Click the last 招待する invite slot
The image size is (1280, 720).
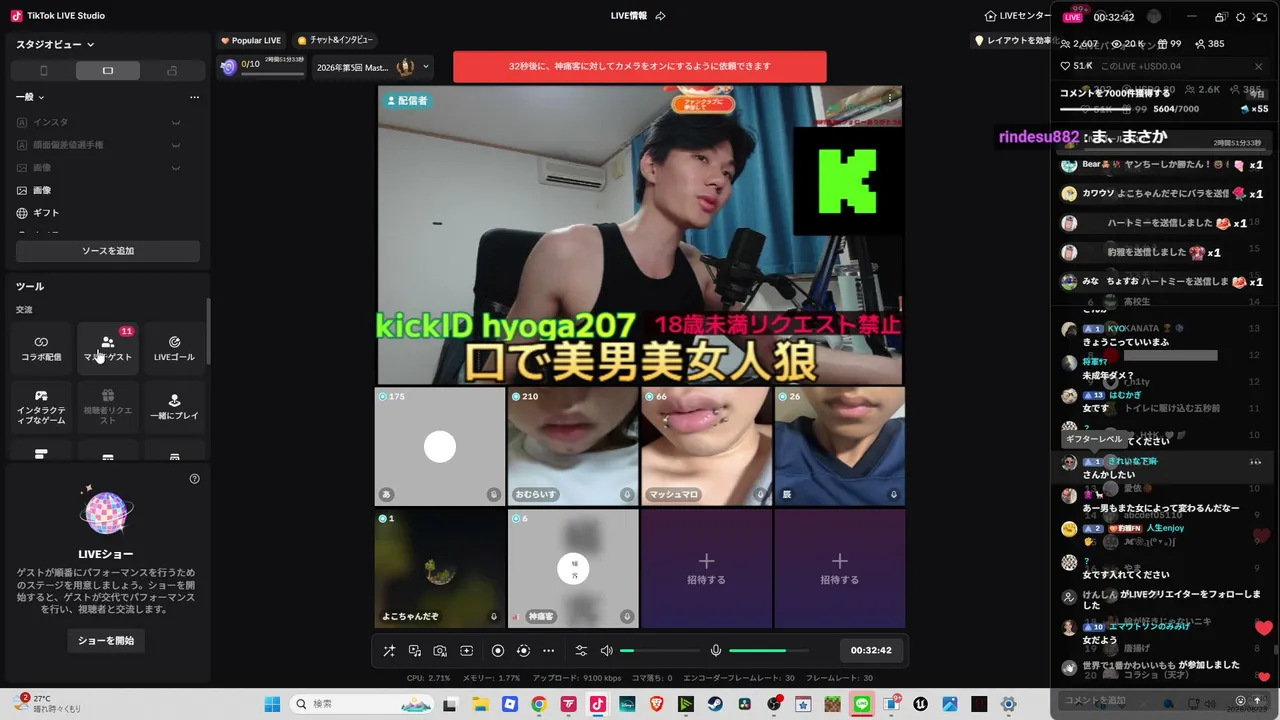point(840,569)
